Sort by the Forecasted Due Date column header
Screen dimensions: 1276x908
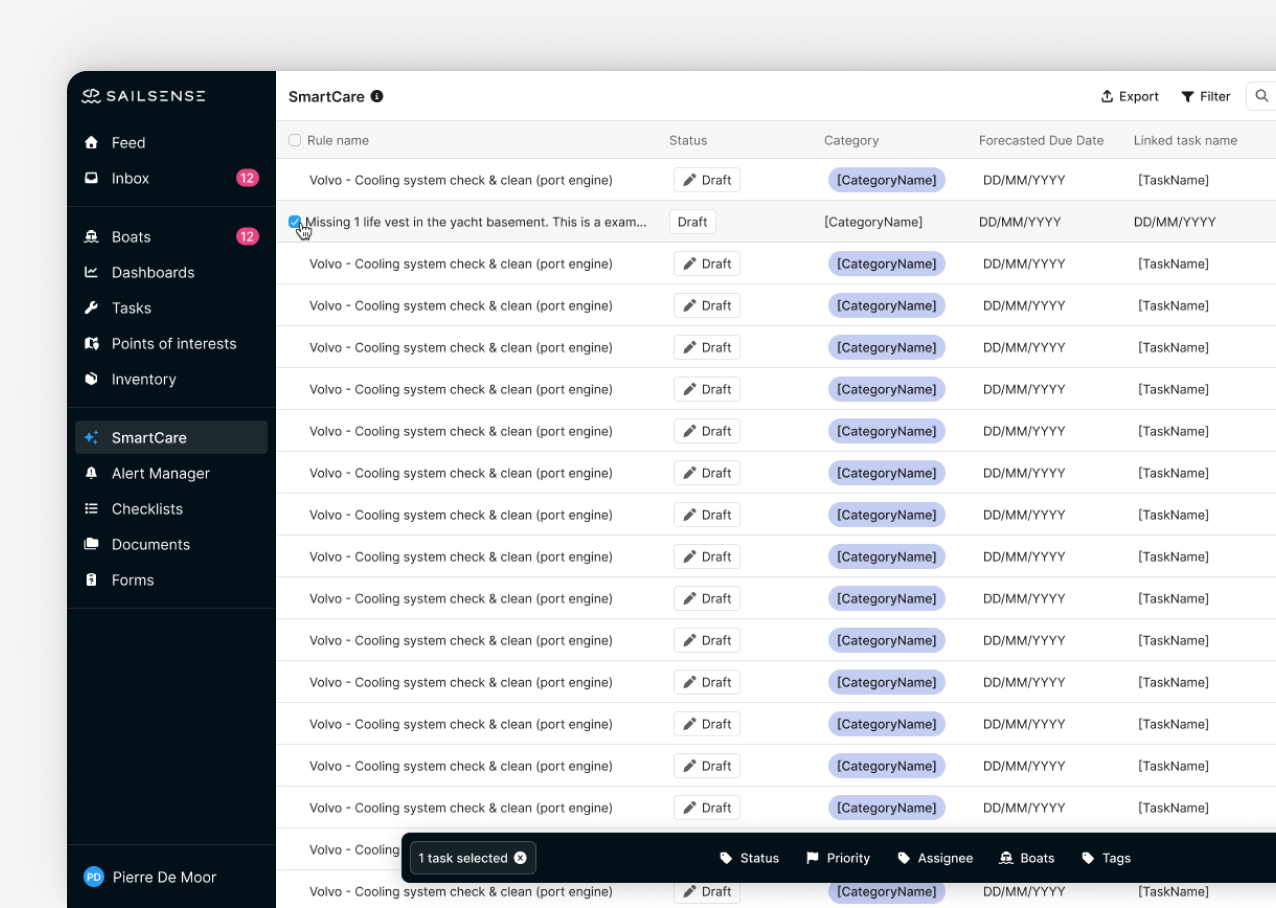(x=1041, y=140)
